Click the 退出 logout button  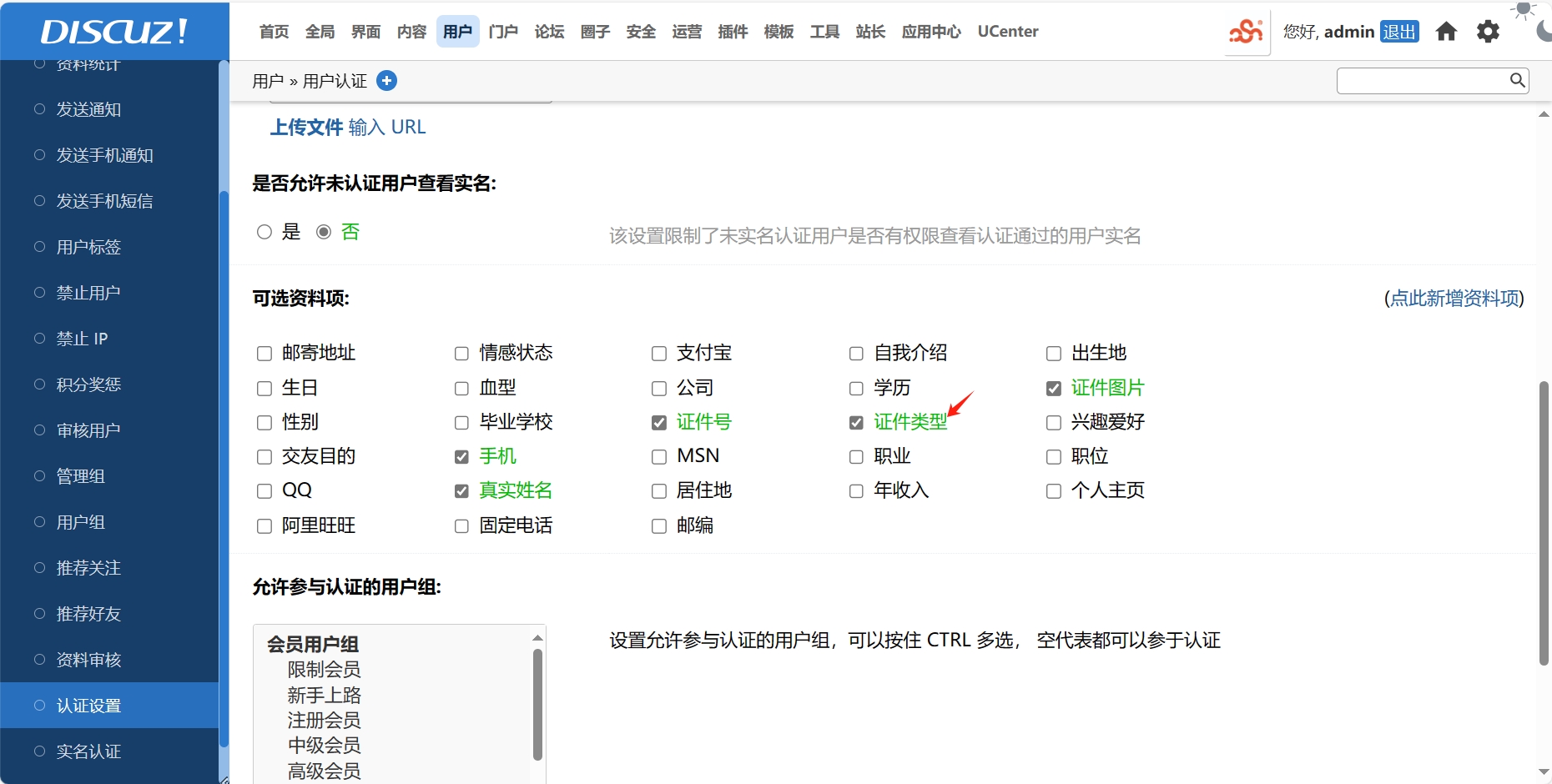pyautogui.click(x=1398, y=32)
